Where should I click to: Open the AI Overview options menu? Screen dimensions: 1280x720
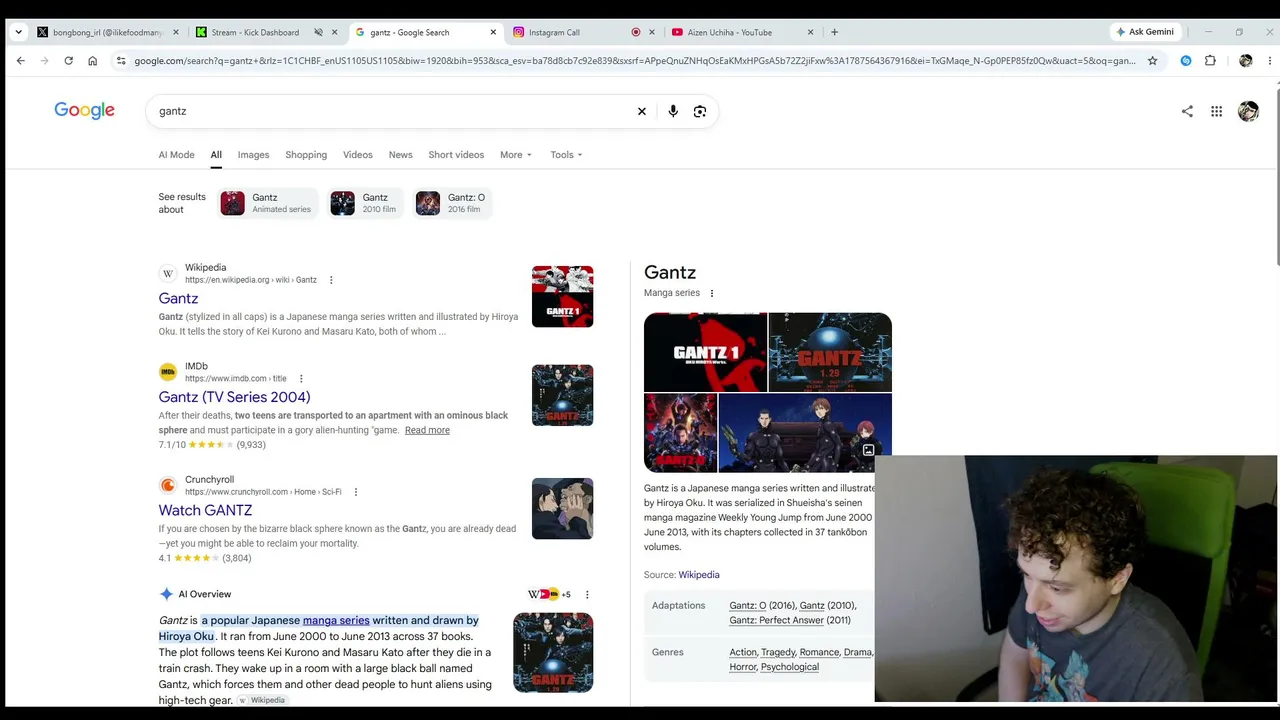pyautogui.click(x=587, y=594)
